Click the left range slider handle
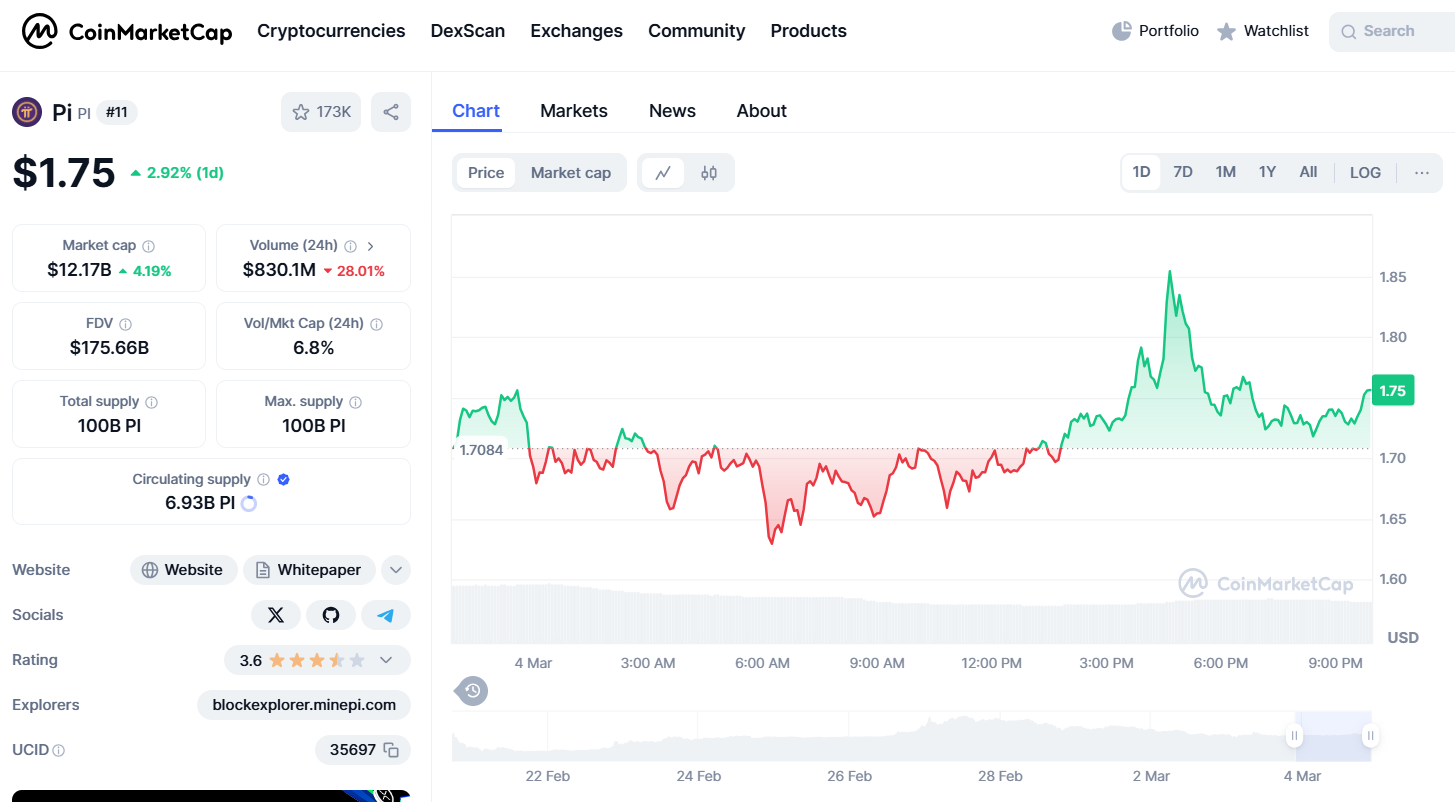This screenshot has width=1455, height=802. [1294, 736]
